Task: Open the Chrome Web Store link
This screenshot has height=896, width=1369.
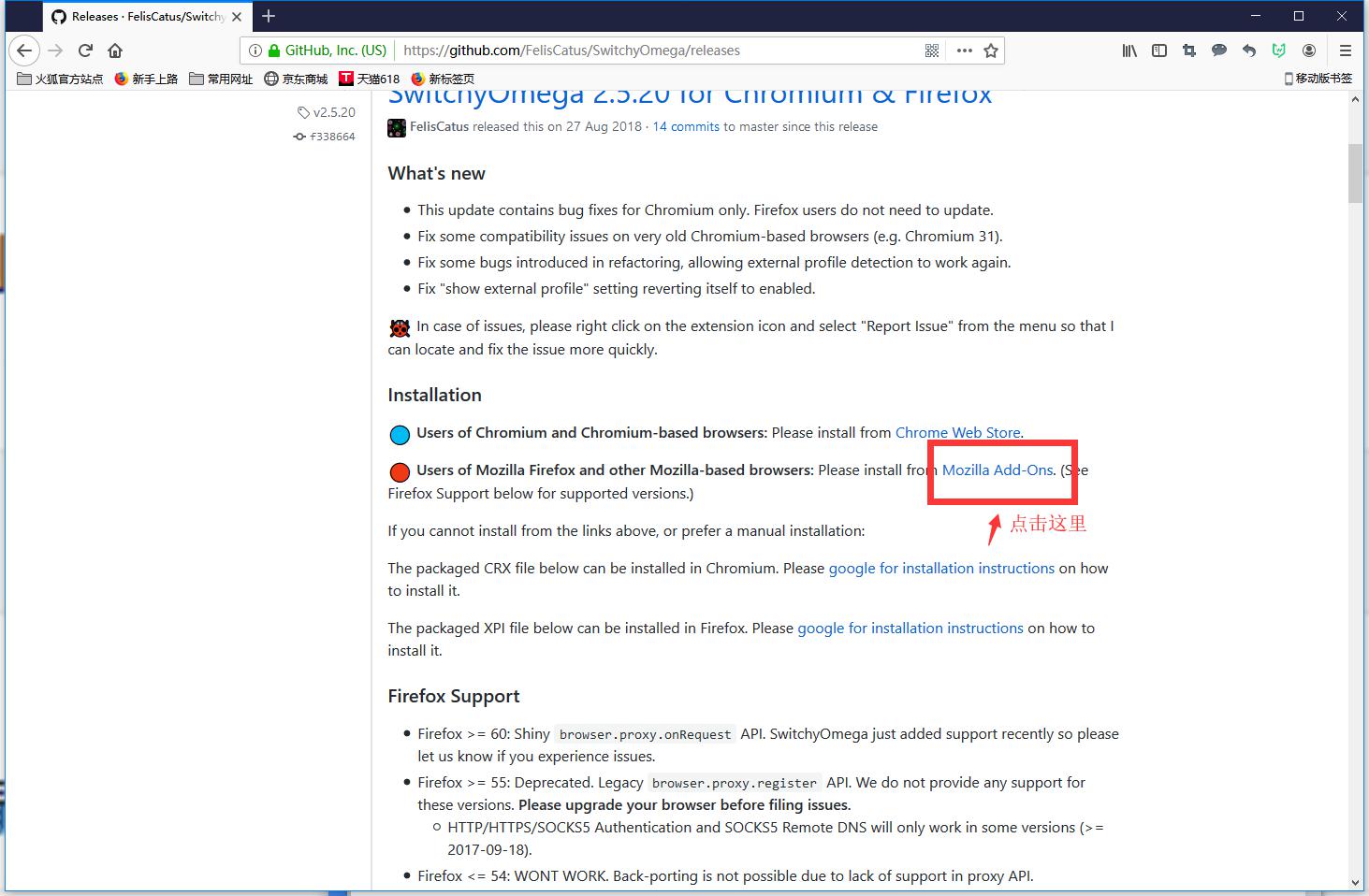Action: coord(958,433)
